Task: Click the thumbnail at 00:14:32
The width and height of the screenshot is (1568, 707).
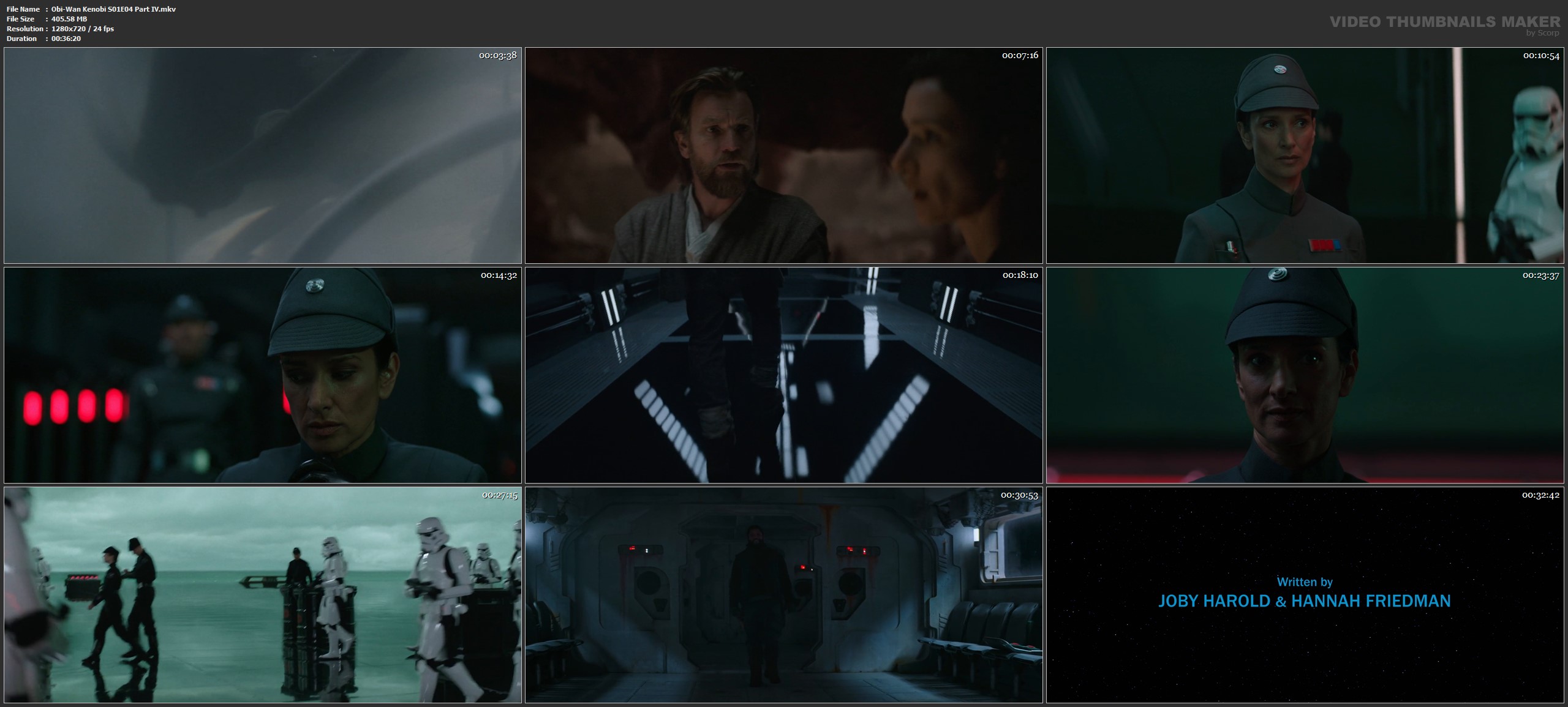Action: (x=262, y=375)
